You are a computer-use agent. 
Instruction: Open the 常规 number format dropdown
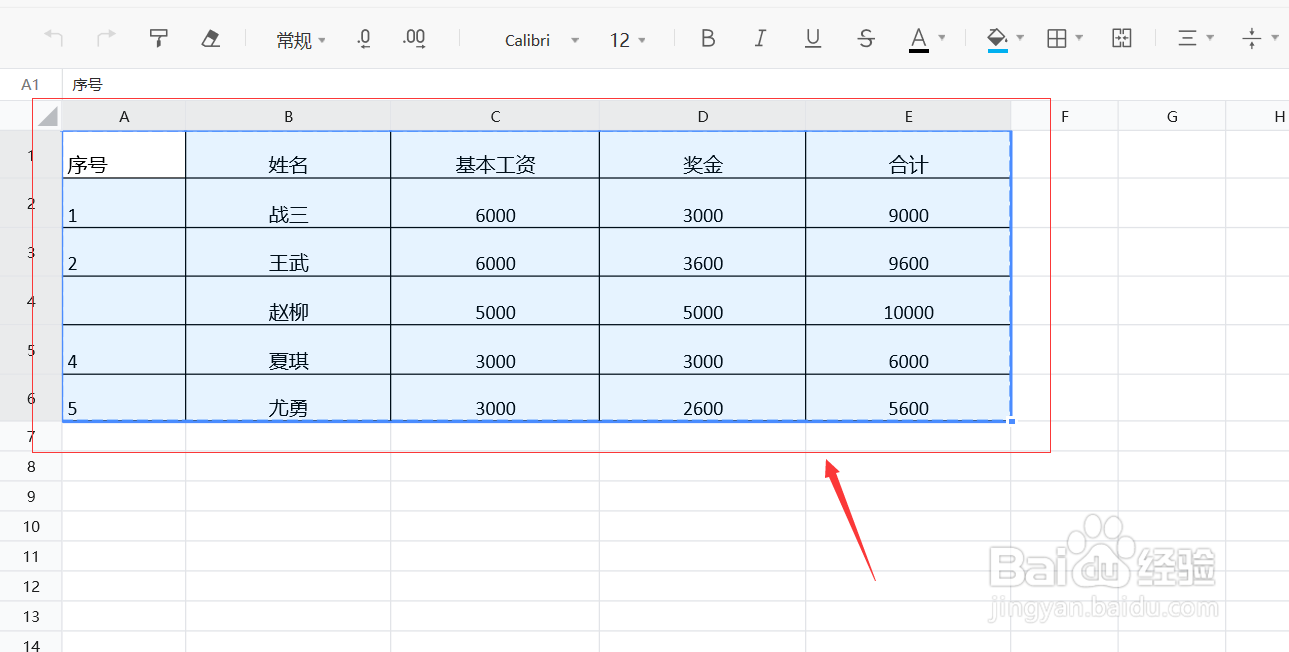click(x=299, y=38)
